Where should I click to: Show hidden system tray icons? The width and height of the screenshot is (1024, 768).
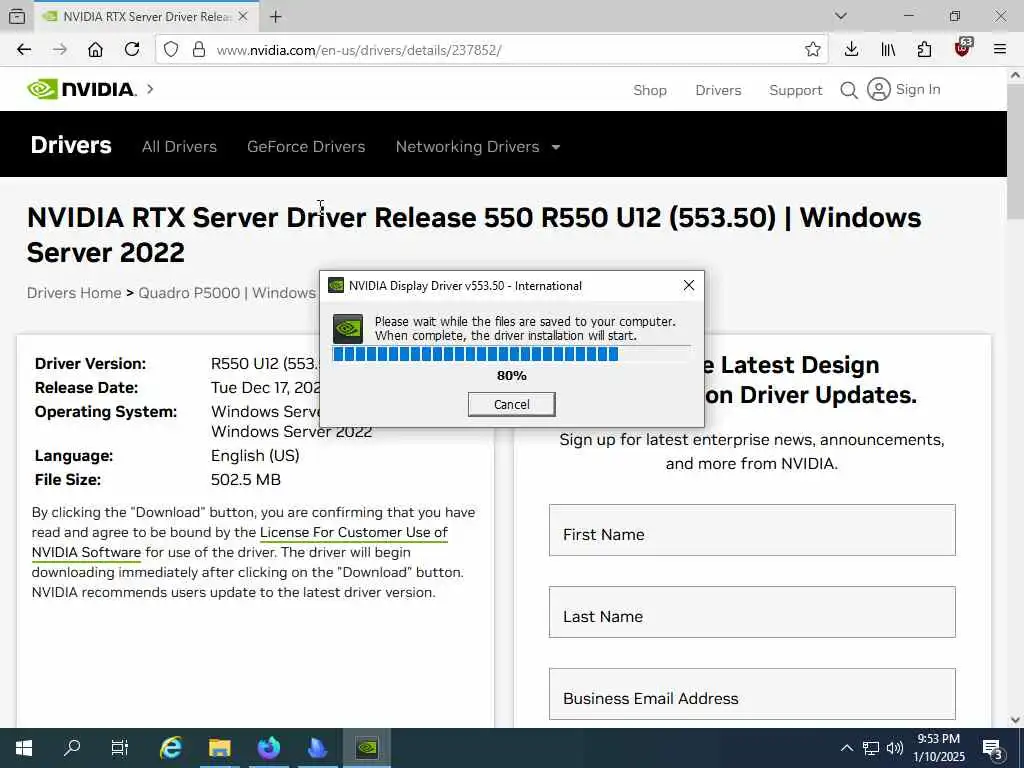(x=846, y=748)
